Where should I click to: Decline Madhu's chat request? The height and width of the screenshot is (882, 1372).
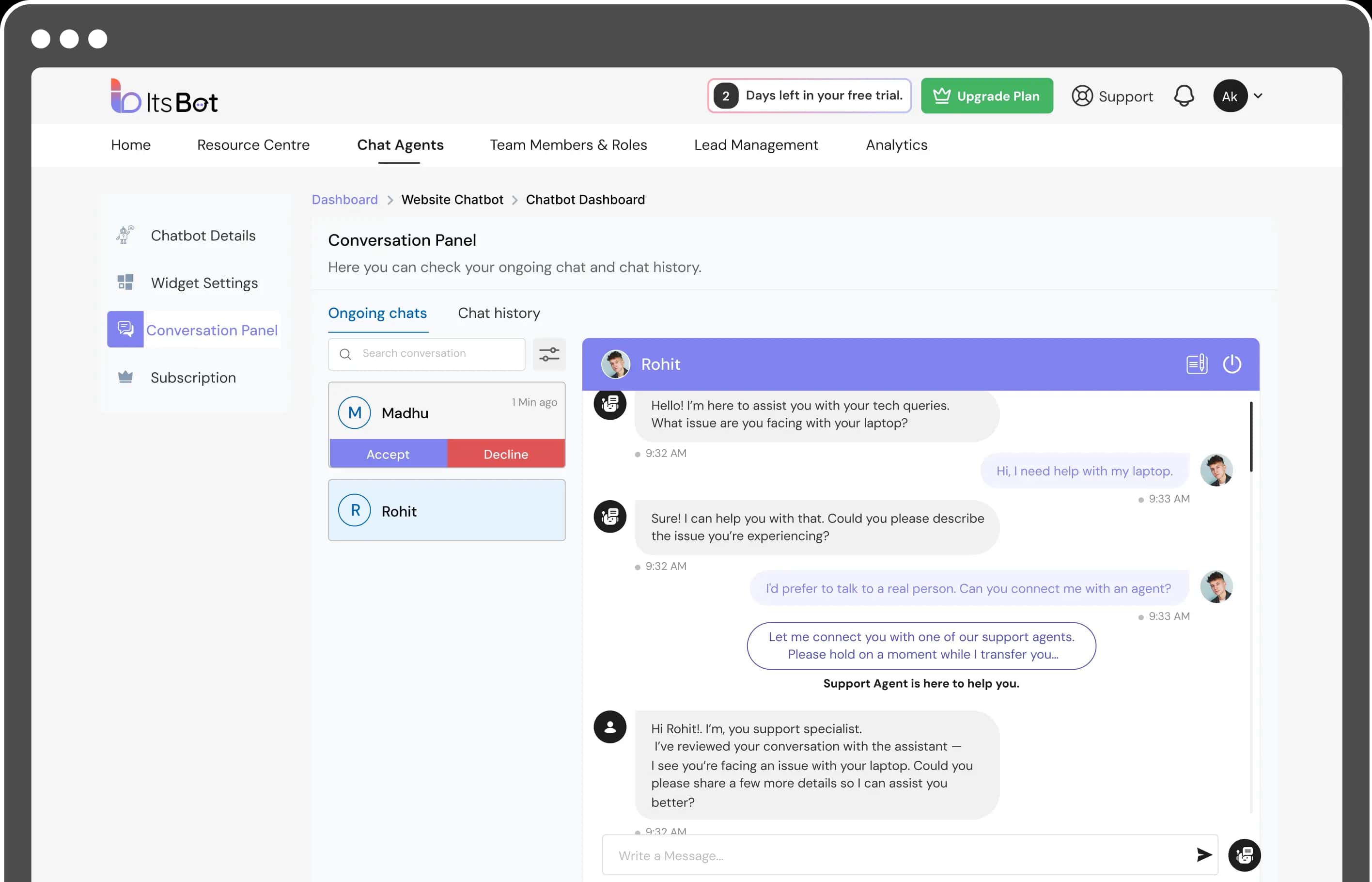point(505,454)
